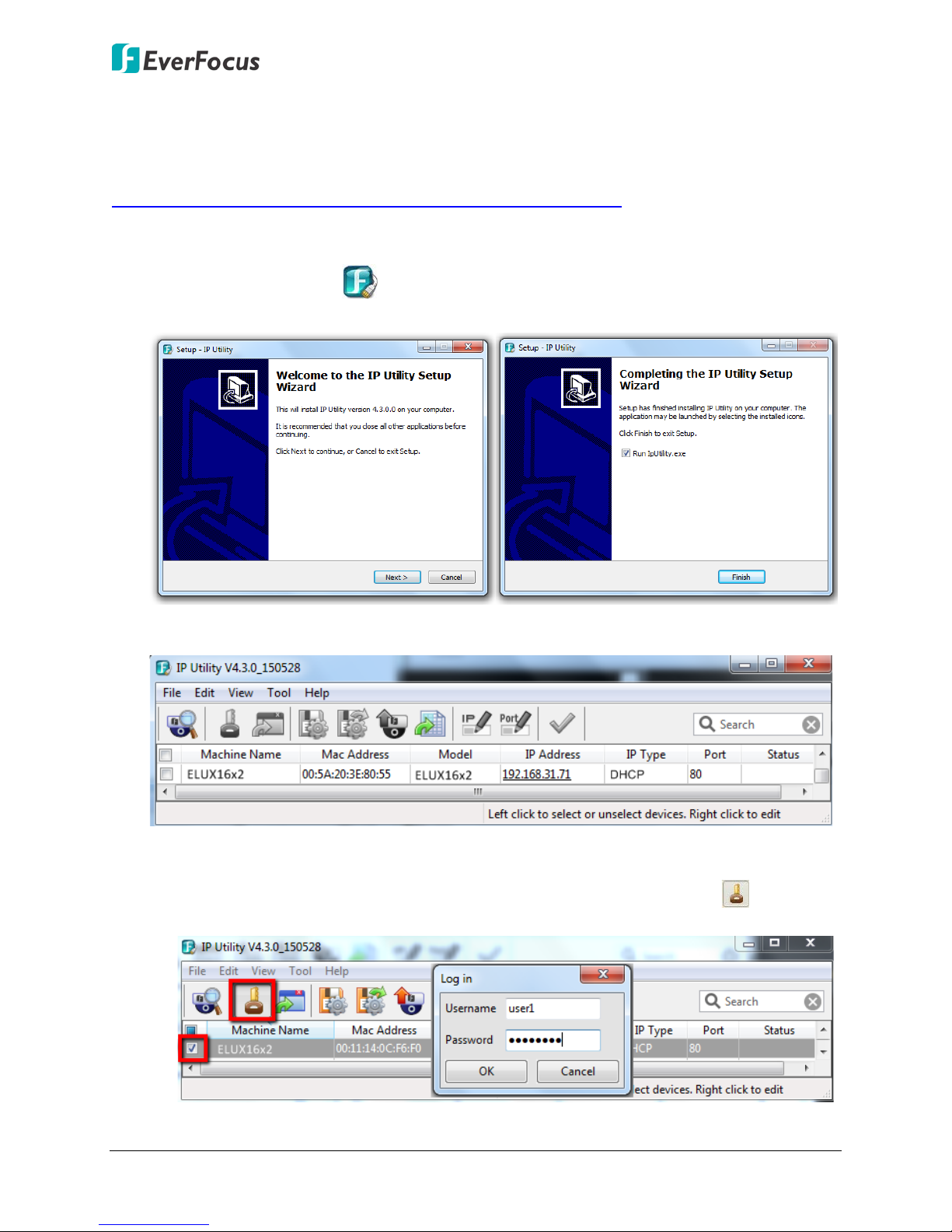Open the Edit menu in upper IP Utility window
The image size is (952, 1232).
click(204, 693)
